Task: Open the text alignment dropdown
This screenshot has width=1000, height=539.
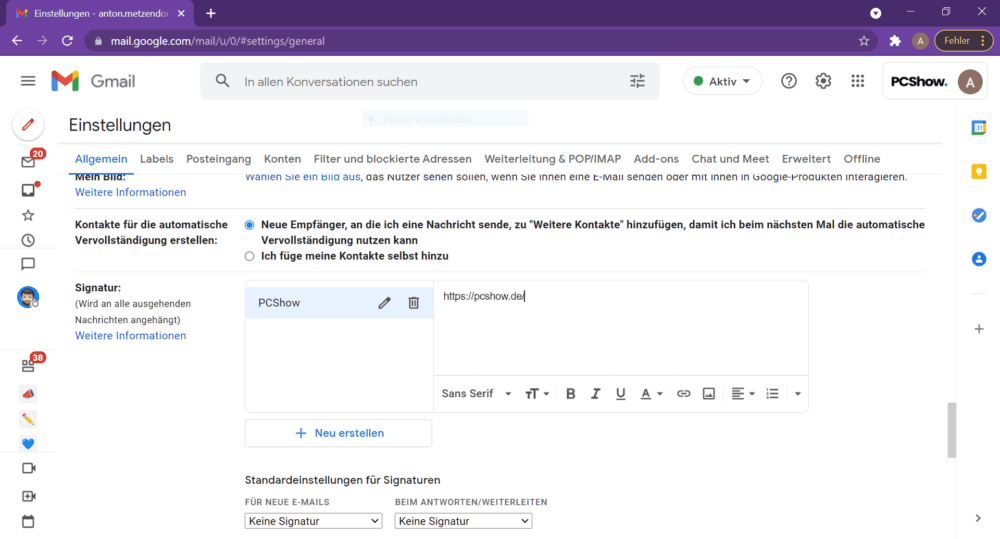Action: point(743,394)
